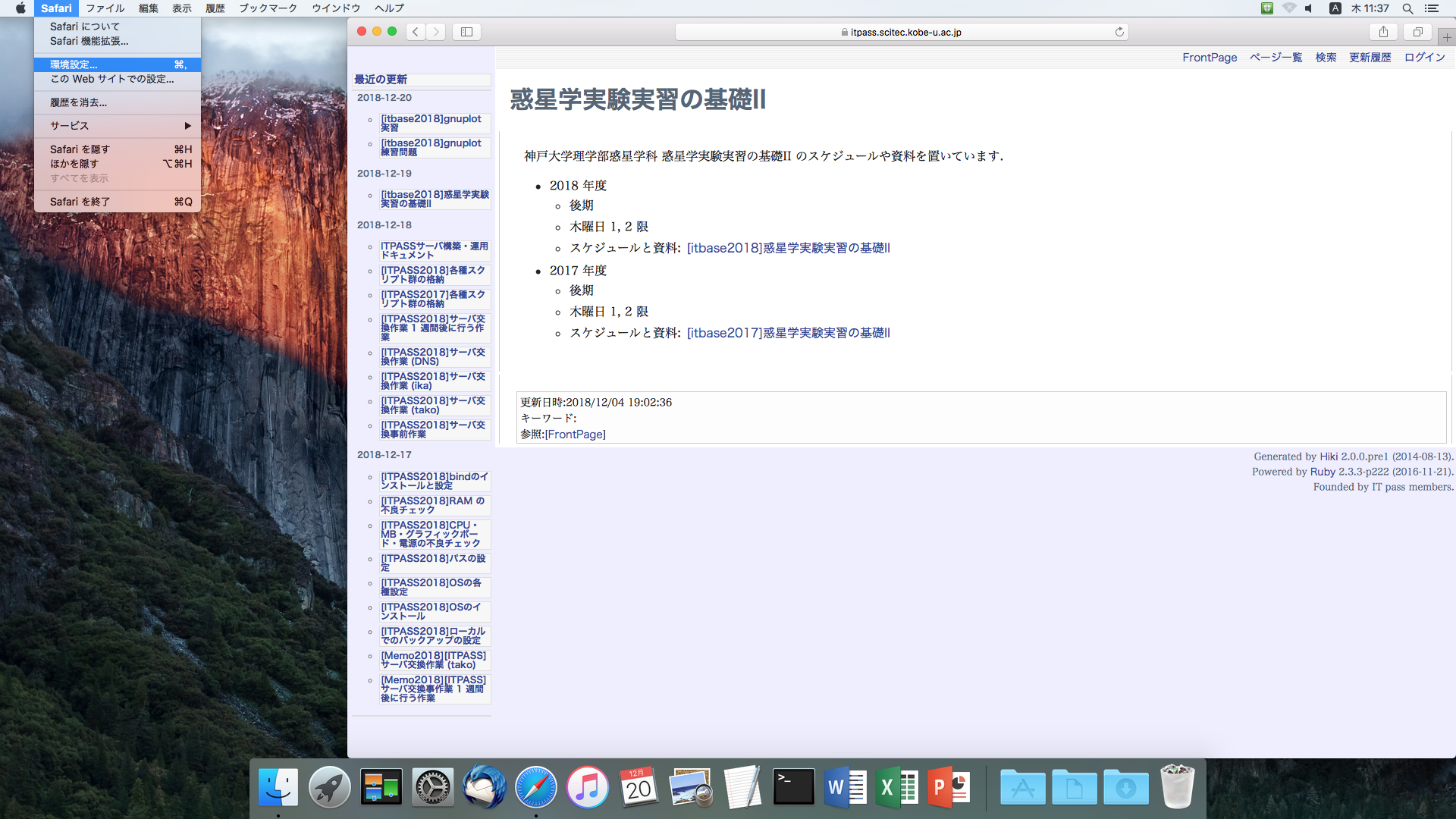1456x819 pixels.
Task: Click Safari's forward navigation arrow
Action: (x=435, y=32)
